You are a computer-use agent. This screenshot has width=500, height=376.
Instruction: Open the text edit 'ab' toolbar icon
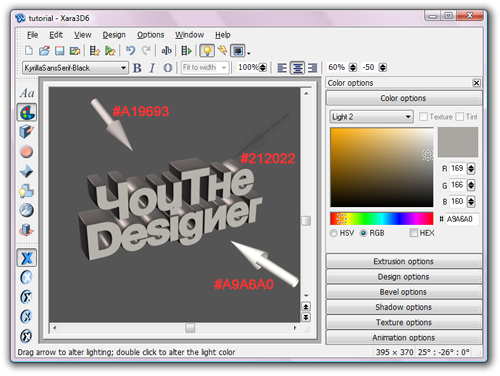(x=166, y=51)
